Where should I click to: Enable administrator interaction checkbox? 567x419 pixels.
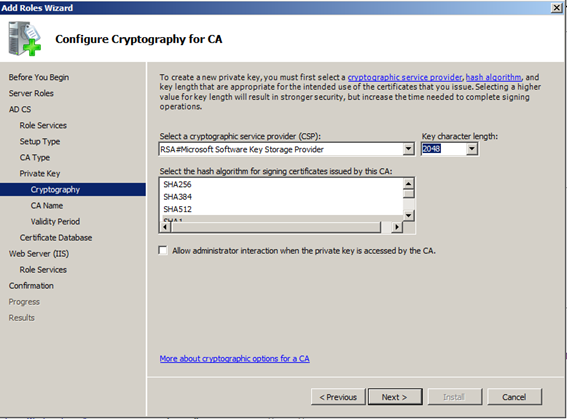(x=163, y=251)
